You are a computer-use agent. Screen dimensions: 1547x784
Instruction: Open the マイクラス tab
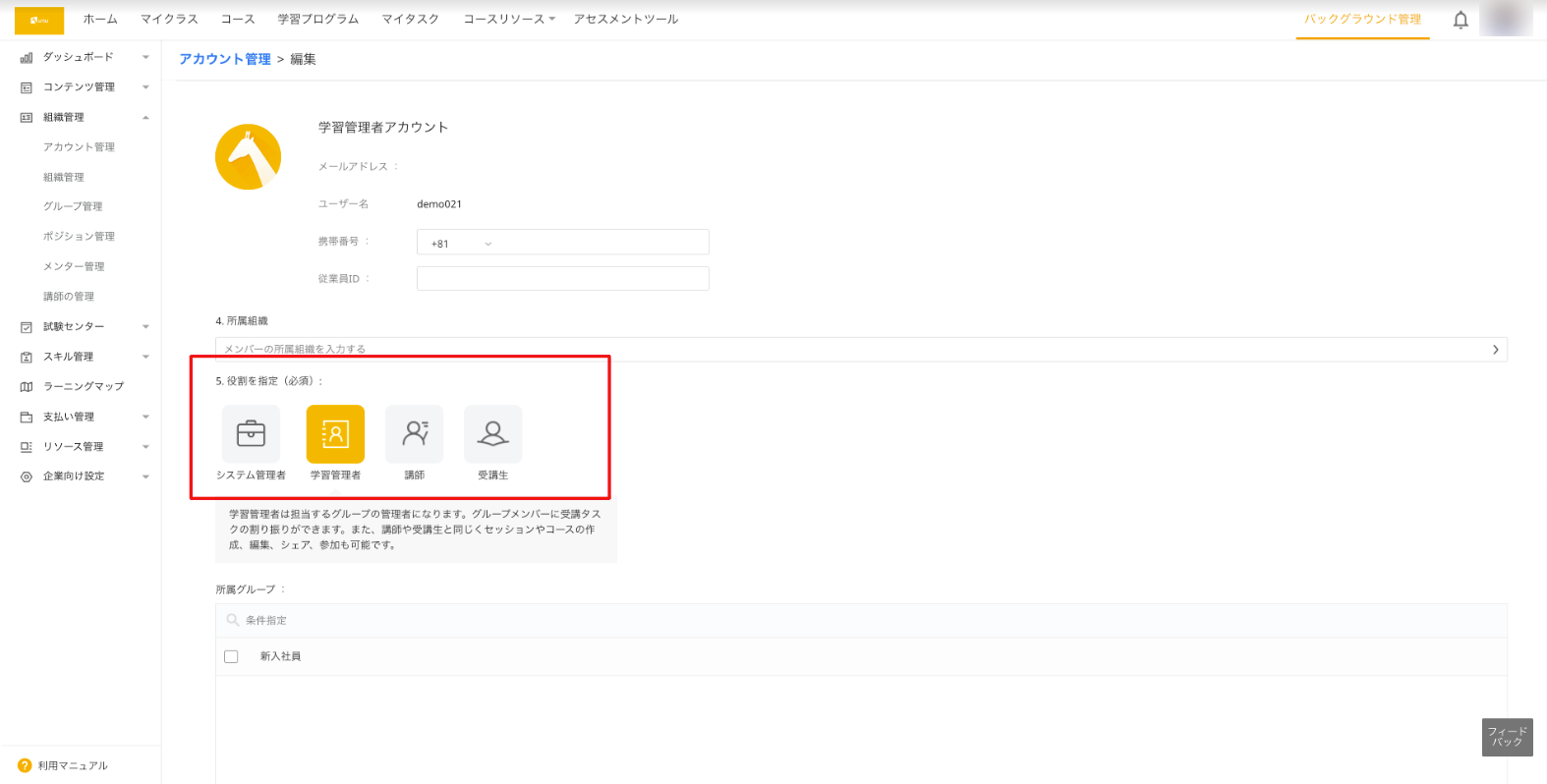click(x=169, y=19)
